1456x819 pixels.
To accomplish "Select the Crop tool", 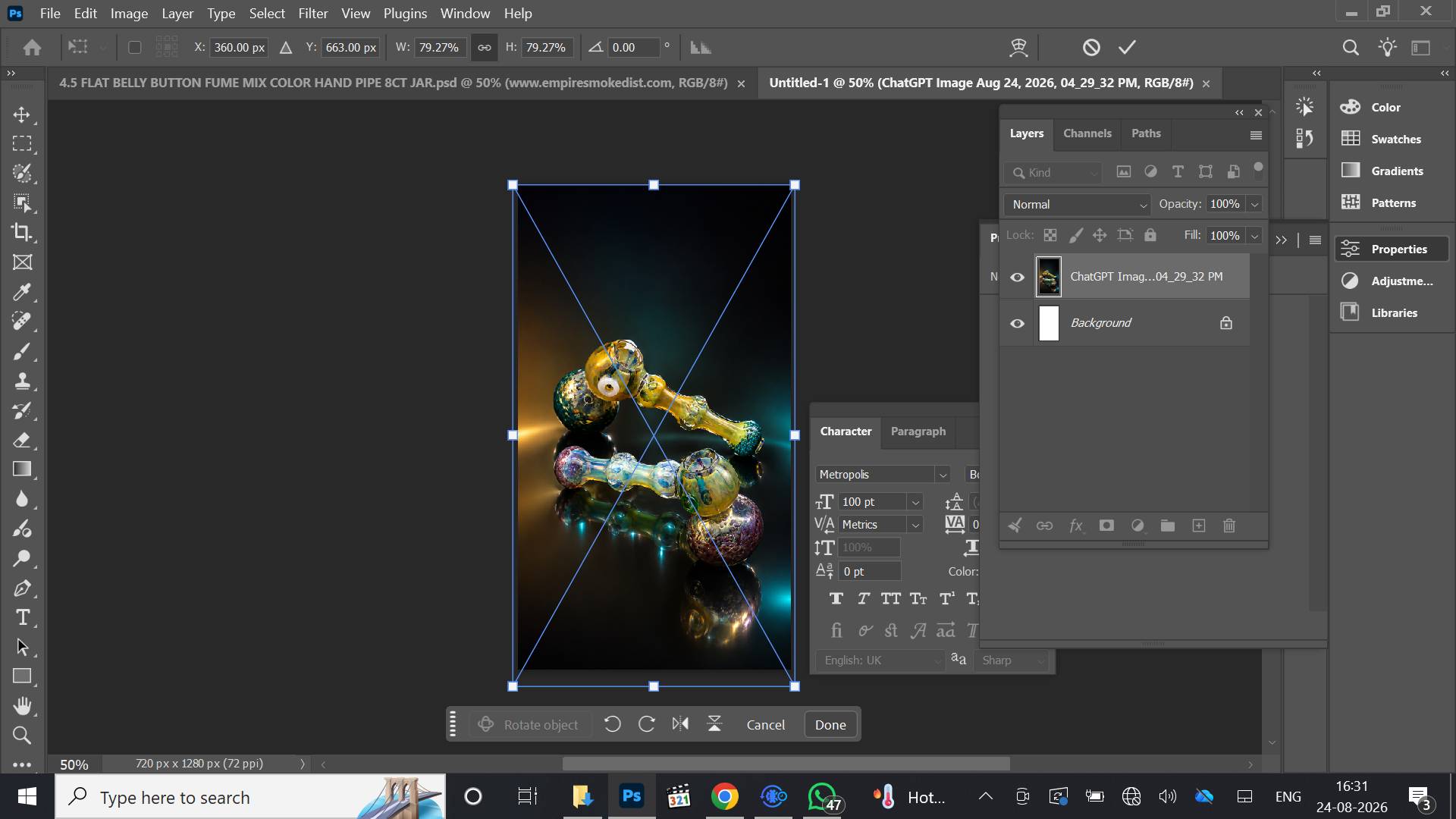I will (x=22, y=232).
